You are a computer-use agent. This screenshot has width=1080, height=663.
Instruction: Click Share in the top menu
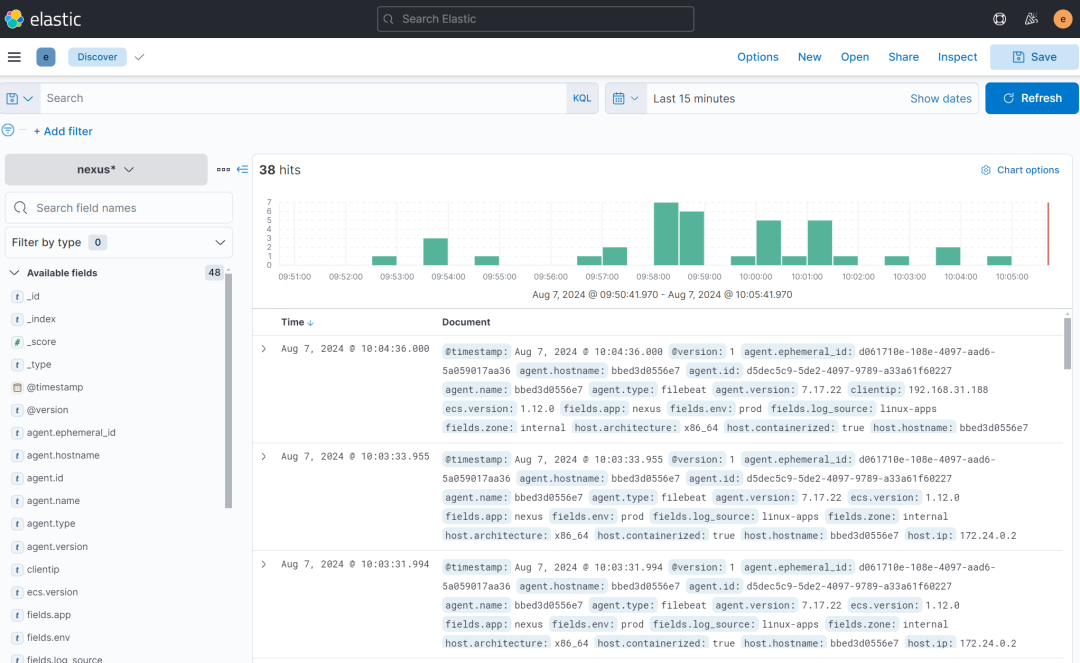pyautogui.click(x=904, y=57)
